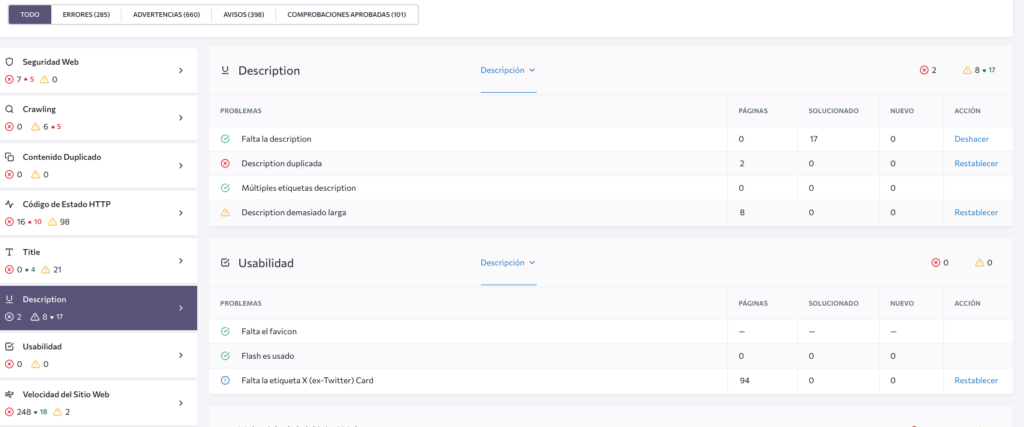Image resolution: width=1024 pixels, height=427 pixels.
Task: Select Velocidad del Sitio Web in sidebar
Action: (99, 403)
